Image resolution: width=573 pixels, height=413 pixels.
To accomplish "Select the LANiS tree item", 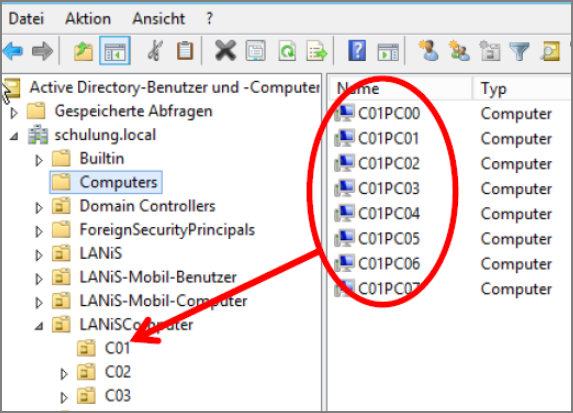I will 101,253.
